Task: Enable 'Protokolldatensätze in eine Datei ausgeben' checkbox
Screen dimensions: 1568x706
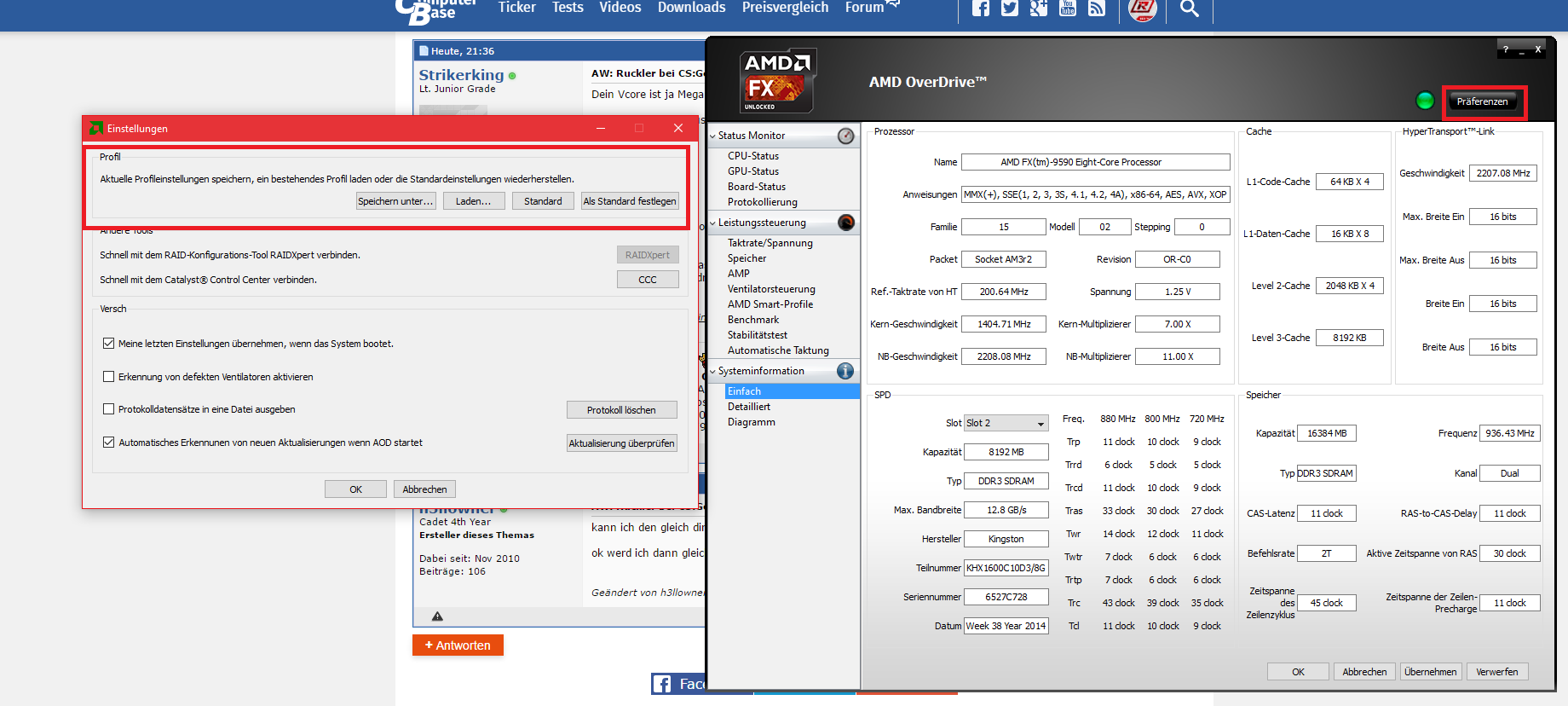Action: point(108,409)
